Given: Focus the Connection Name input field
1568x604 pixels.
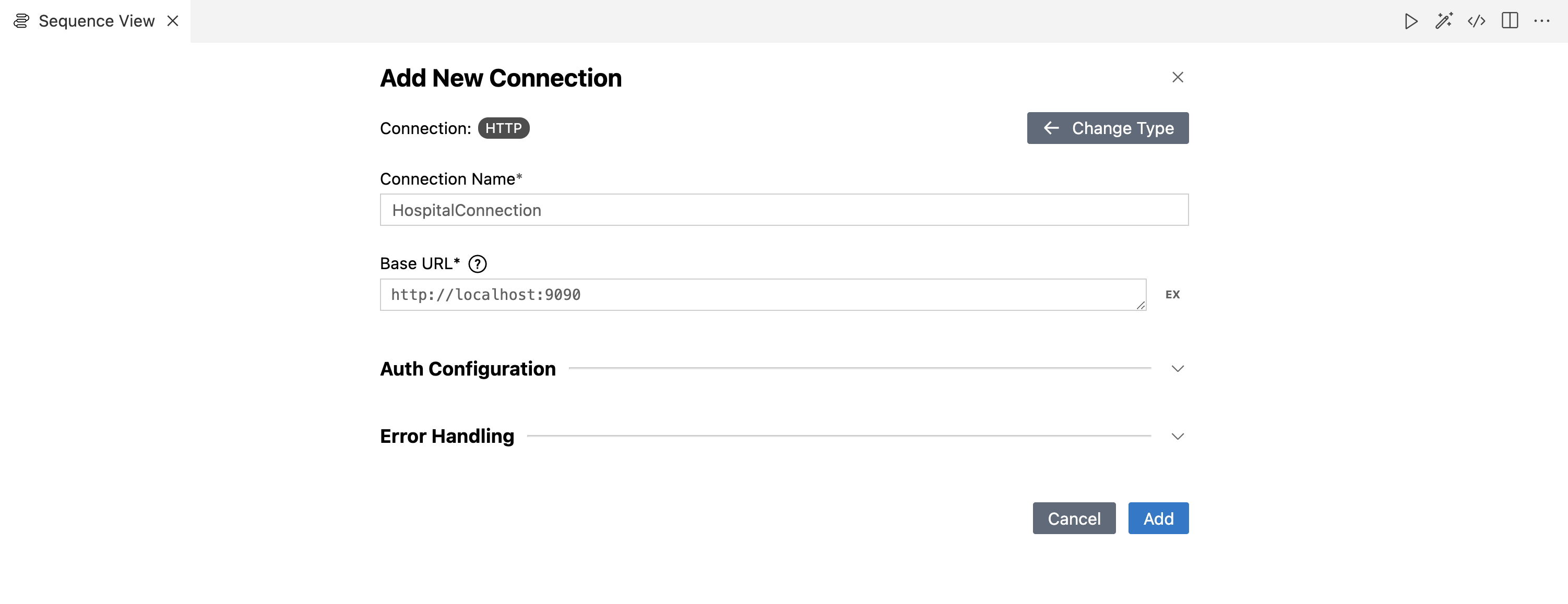Looking at the screenshot, I should (x=784, y=210).
